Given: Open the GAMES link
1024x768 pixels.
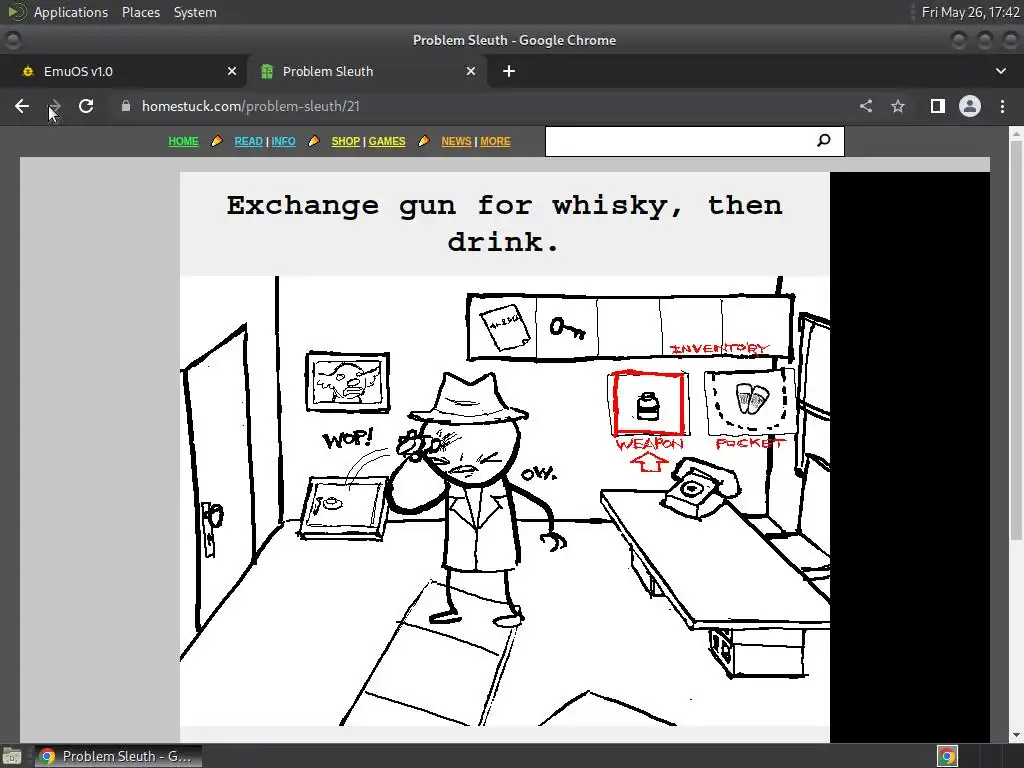Looking at the screenshot, I should pos(387,141).
